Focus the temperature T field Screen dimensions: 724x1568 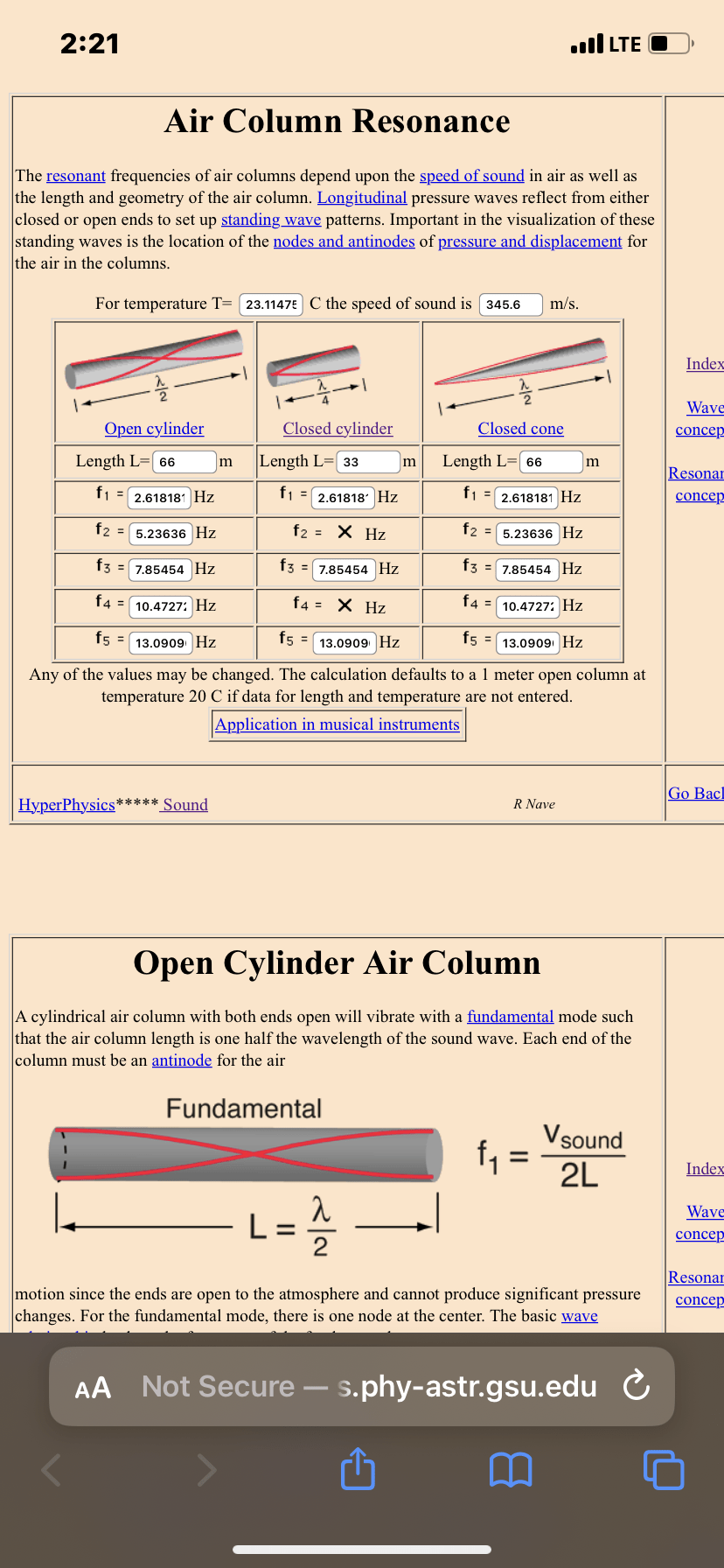click(271, 304)
